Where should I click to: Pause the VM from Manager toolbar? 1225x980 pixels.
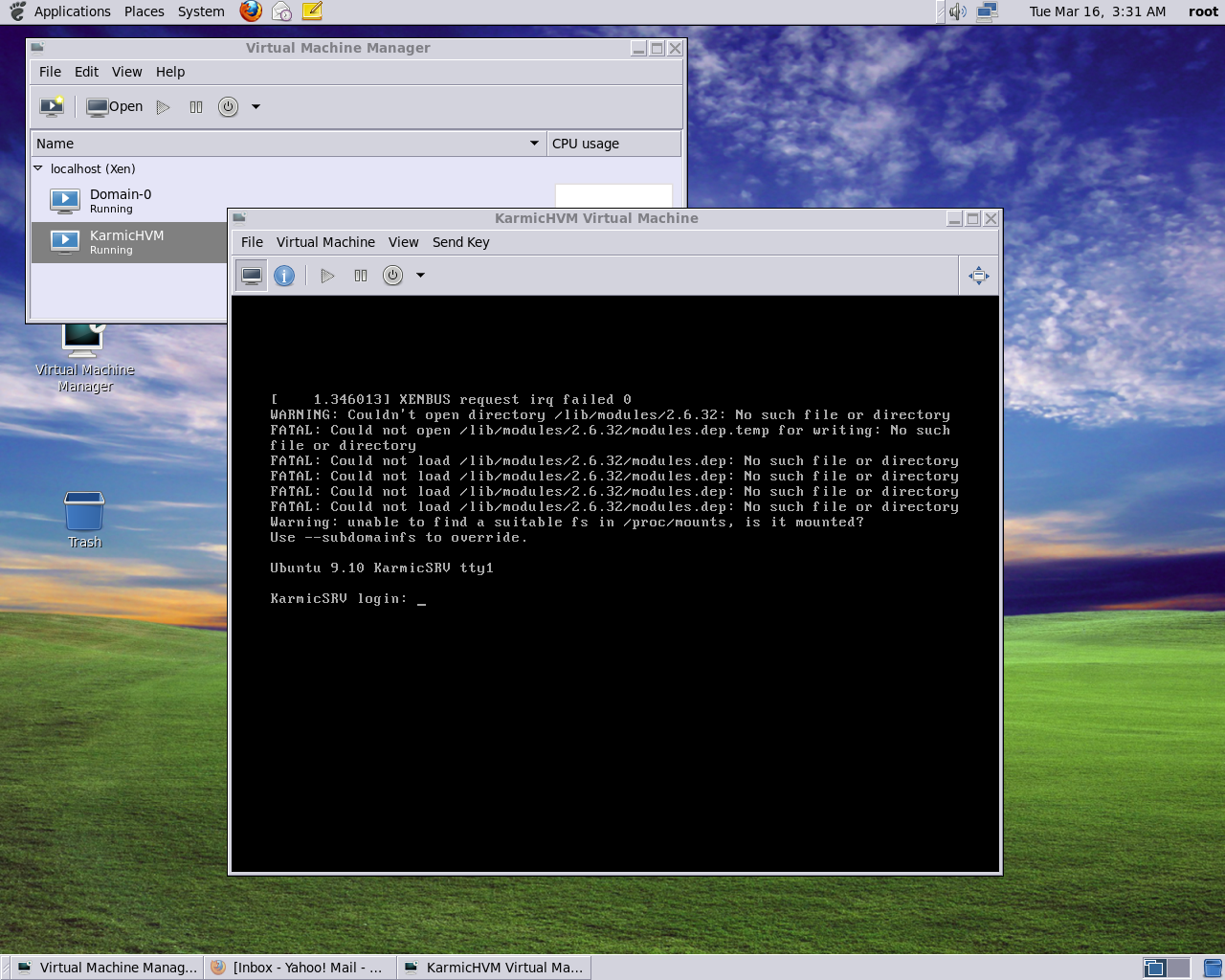pyautogui.click(x=196, y=107)
